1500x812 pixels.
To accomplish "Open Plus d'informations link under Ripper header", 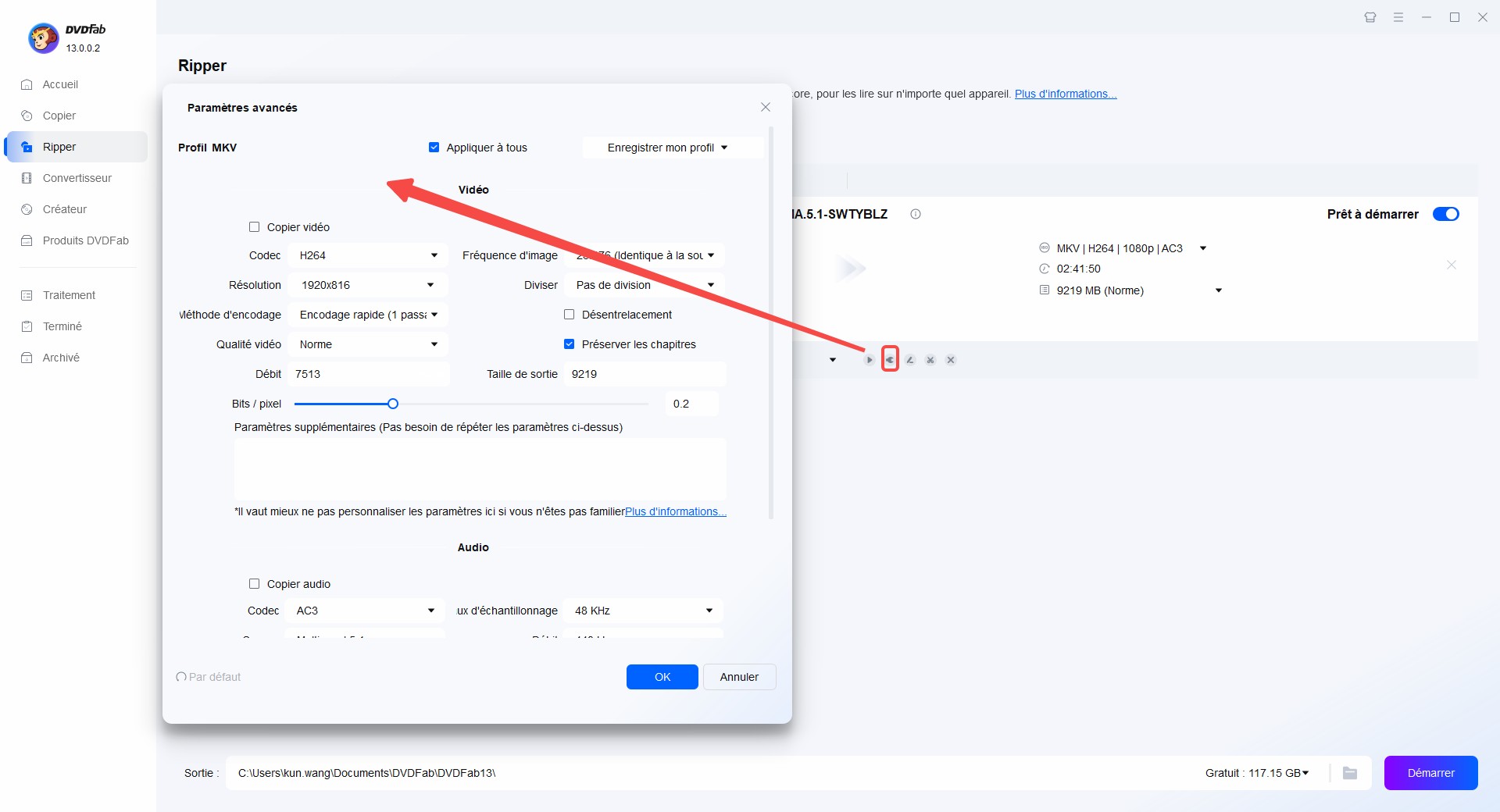I will click(1066, 94).
